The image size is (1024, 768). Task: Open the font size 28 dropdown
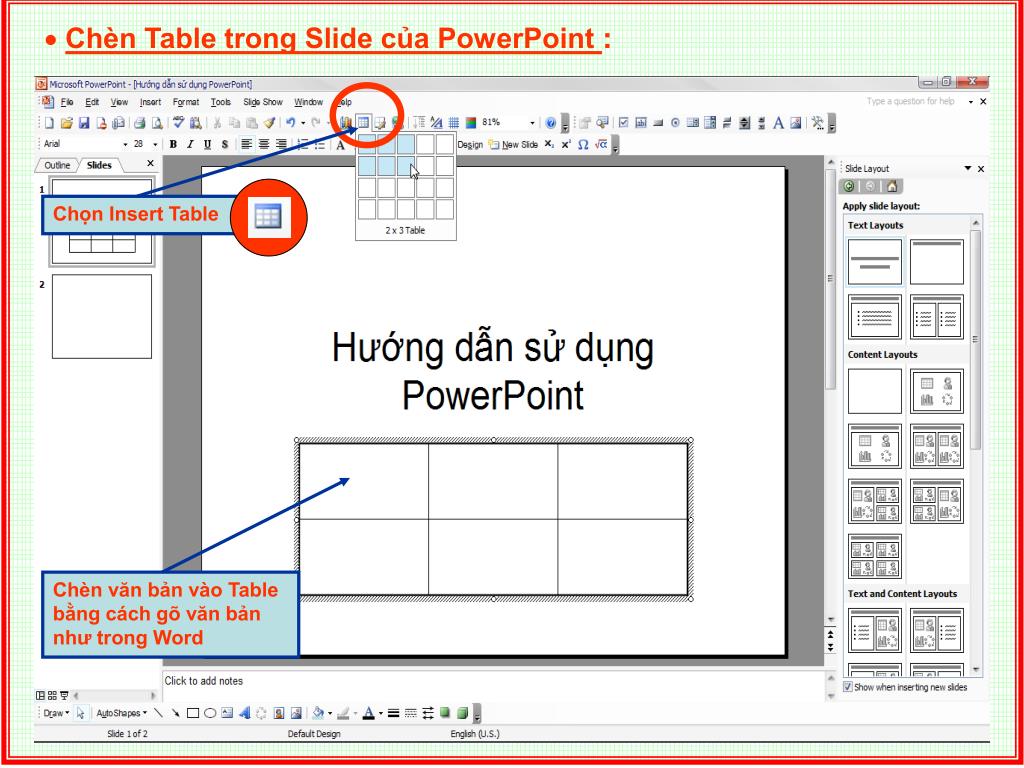155,144
